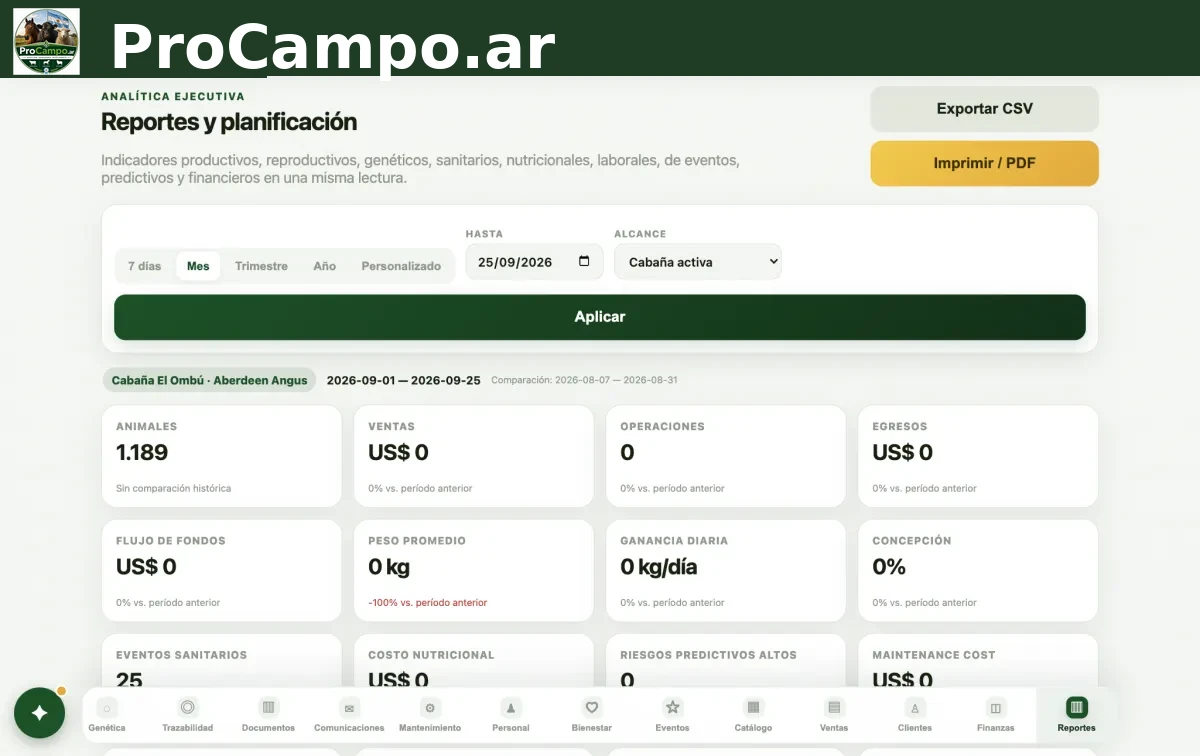Click the Analítica ejecutiva label
1200x756 pixels.
click(173, 97)
